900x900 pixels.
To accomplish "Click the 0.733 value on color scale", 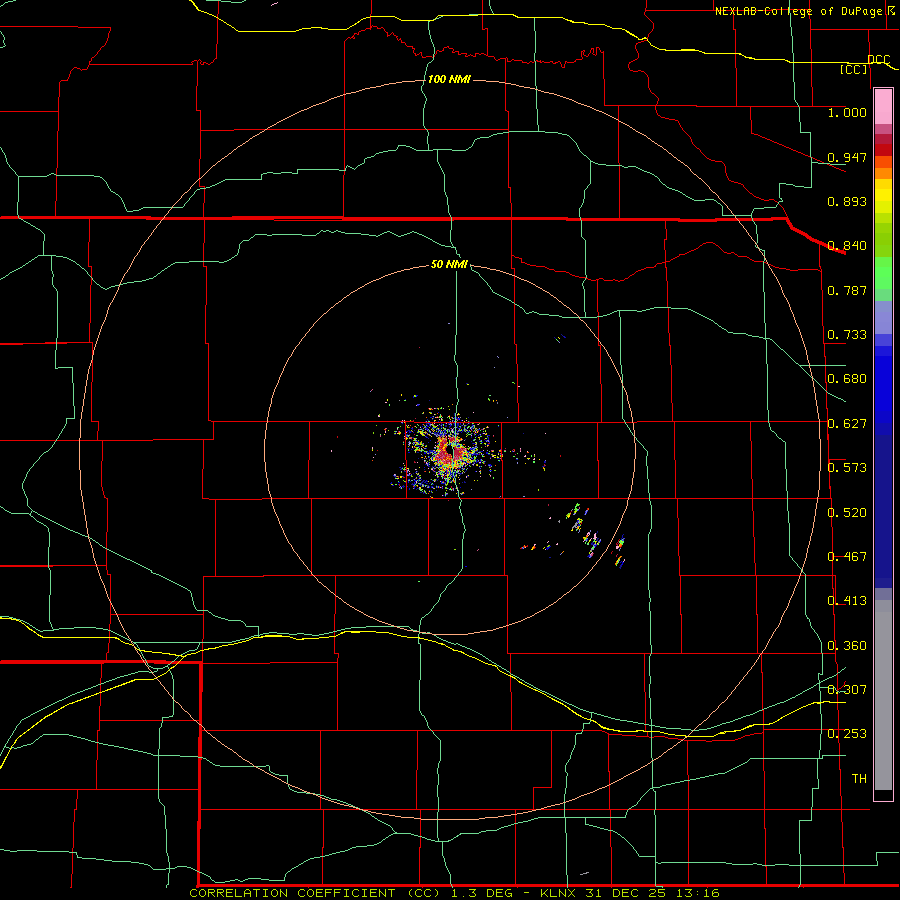I will (847, 335).
